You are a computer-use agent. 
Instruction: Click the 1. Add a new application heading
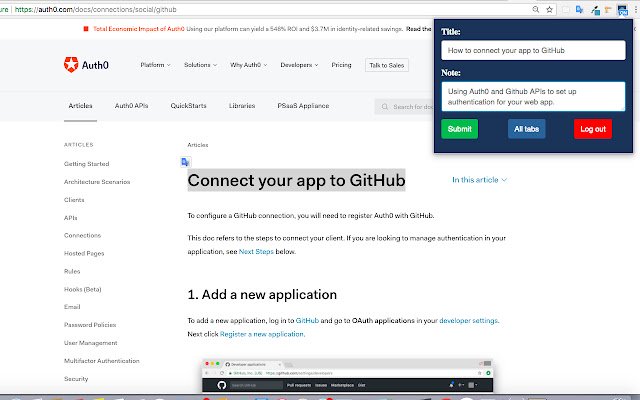(262, 294)
